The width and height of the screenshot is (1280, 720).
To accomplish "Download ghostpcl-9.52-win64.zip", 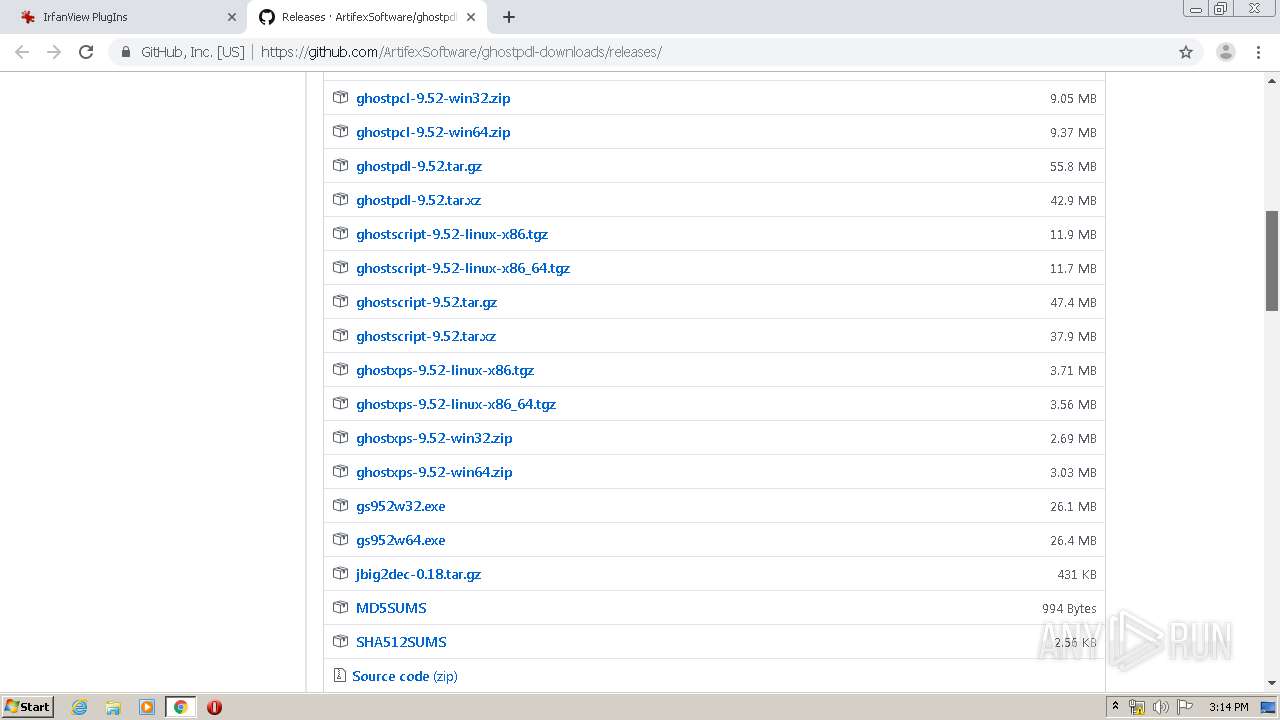I will 433,132.
